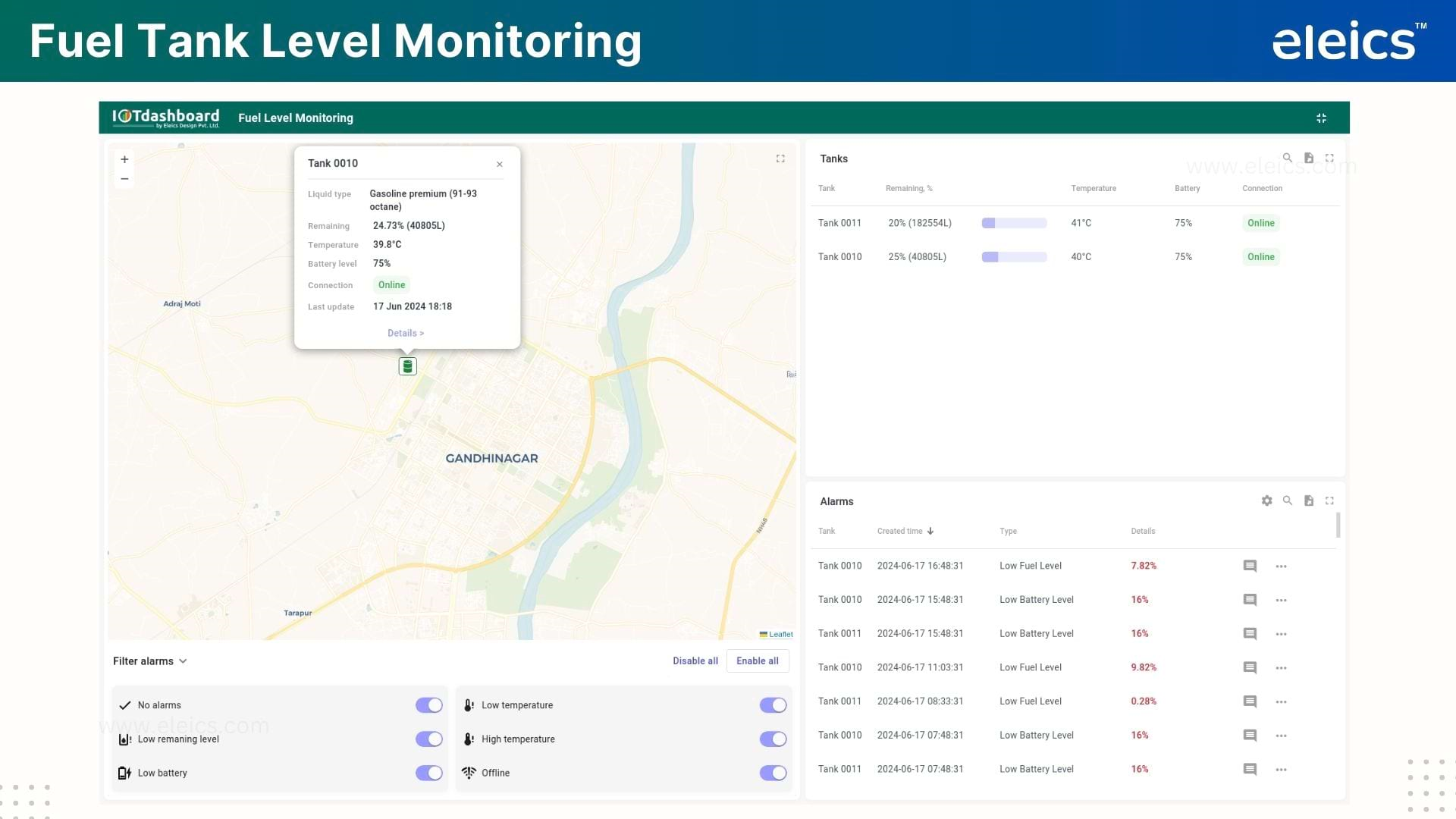1456x819 pixels.
Task: Click the 7.82% alarm detail value
Action: [x=1144, y=566]
